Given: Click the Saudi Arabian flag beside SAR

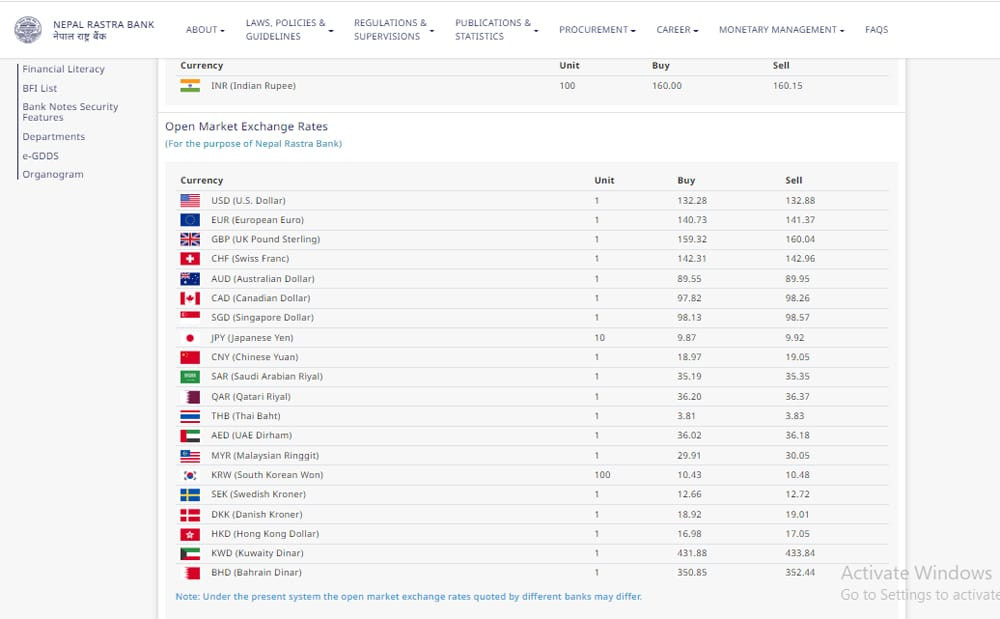Looking at the screenshot, I should [x=190, y=377].
